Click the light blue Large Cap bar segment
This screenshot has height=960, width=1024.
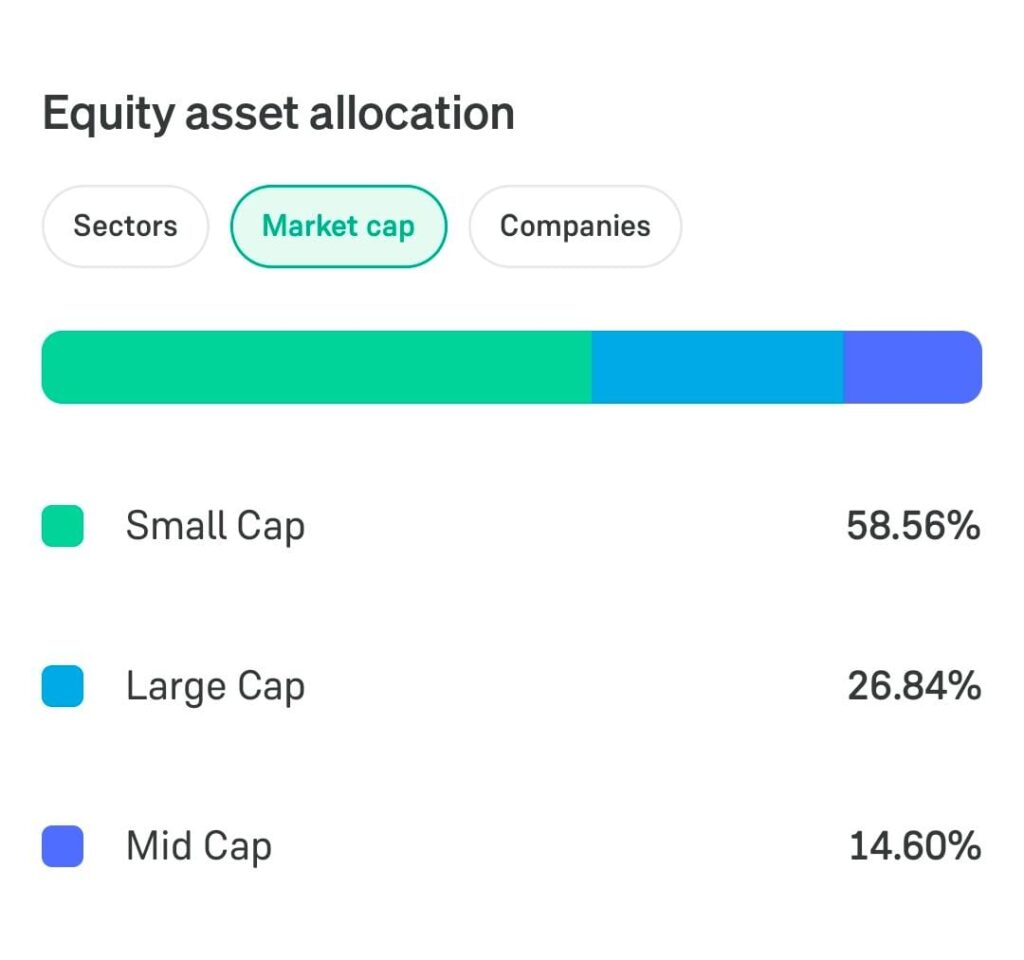pos(718,367)
